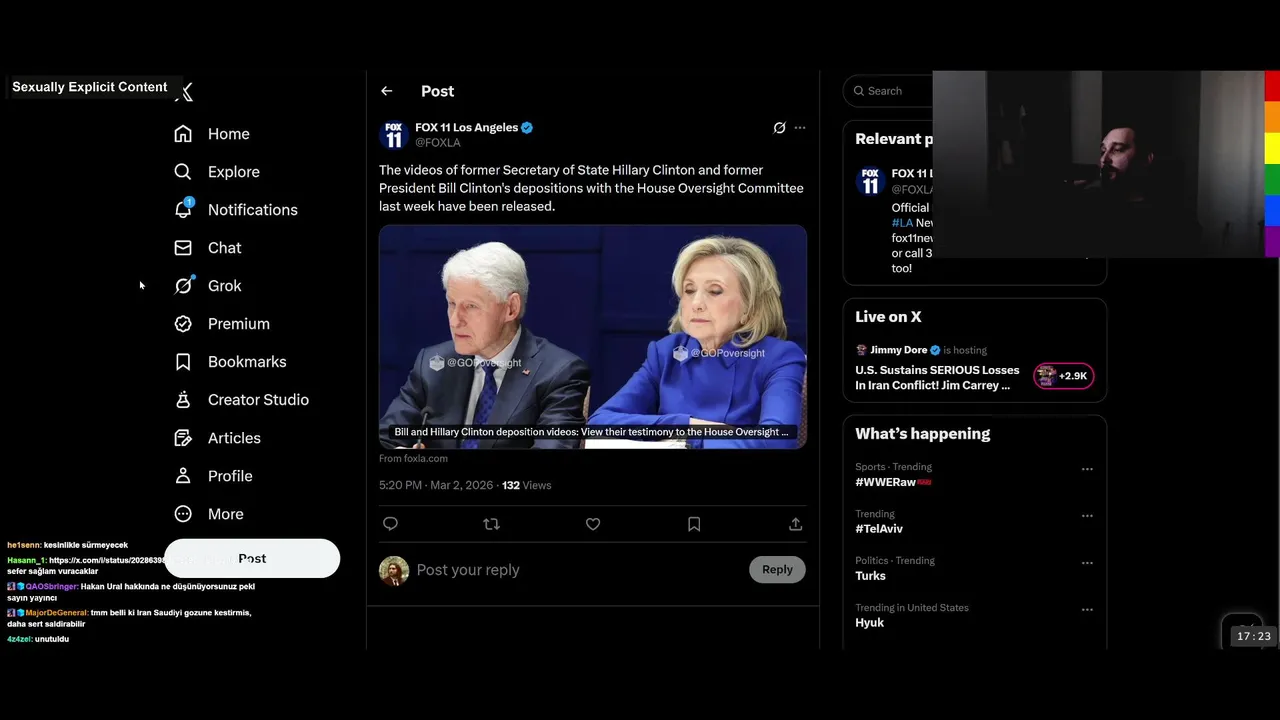Open the Clinton deposition video thumbnail
Viewport: 1280px width, 720px height.
(x=593, y=337)
